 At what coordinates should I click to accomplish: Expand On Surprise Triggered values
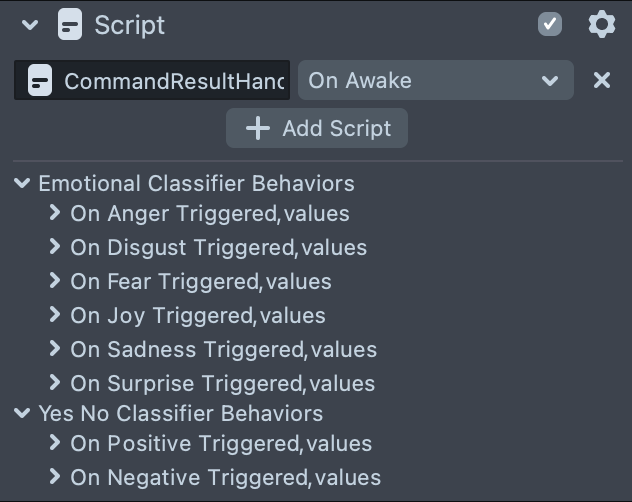[55, 383]
